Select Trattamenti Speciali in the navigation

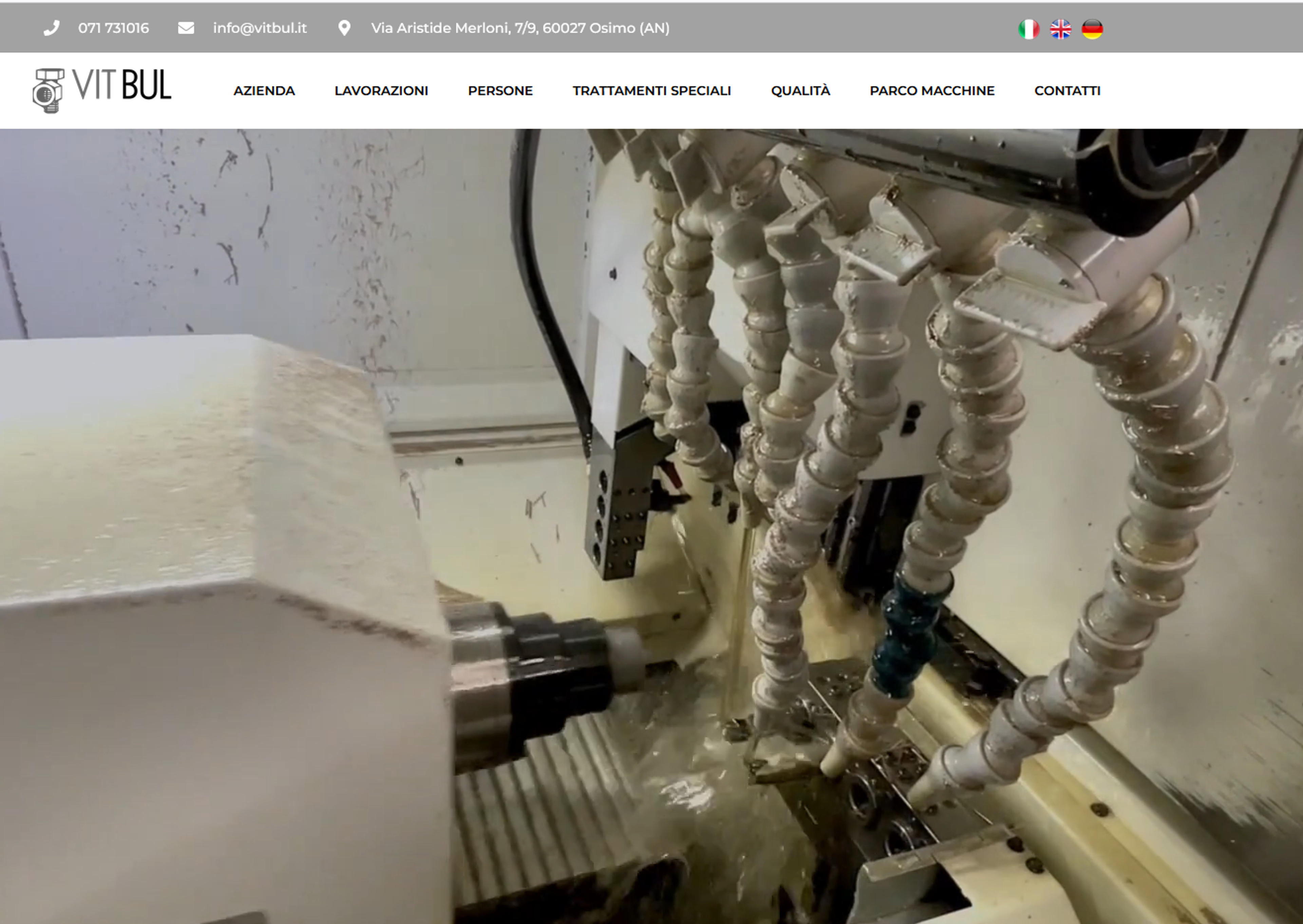[x=651, y=91]
